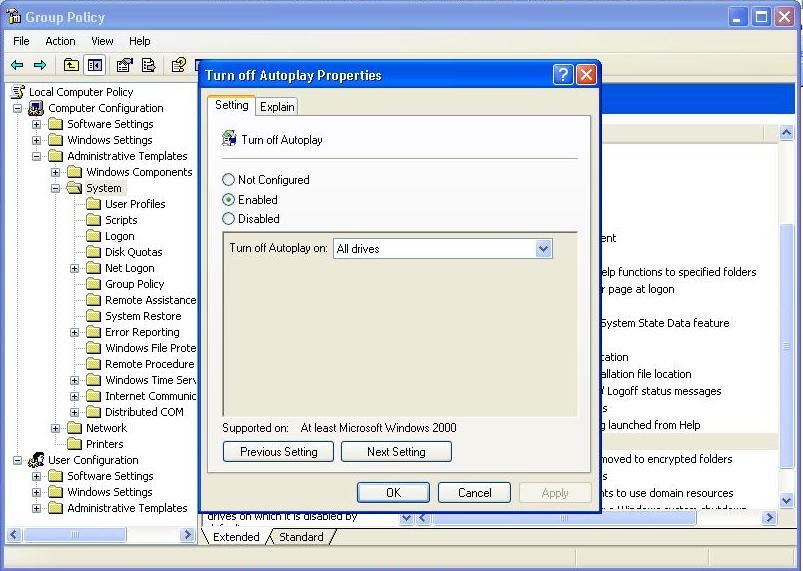Select the User Profiles folder icon

tap(93, 204)
